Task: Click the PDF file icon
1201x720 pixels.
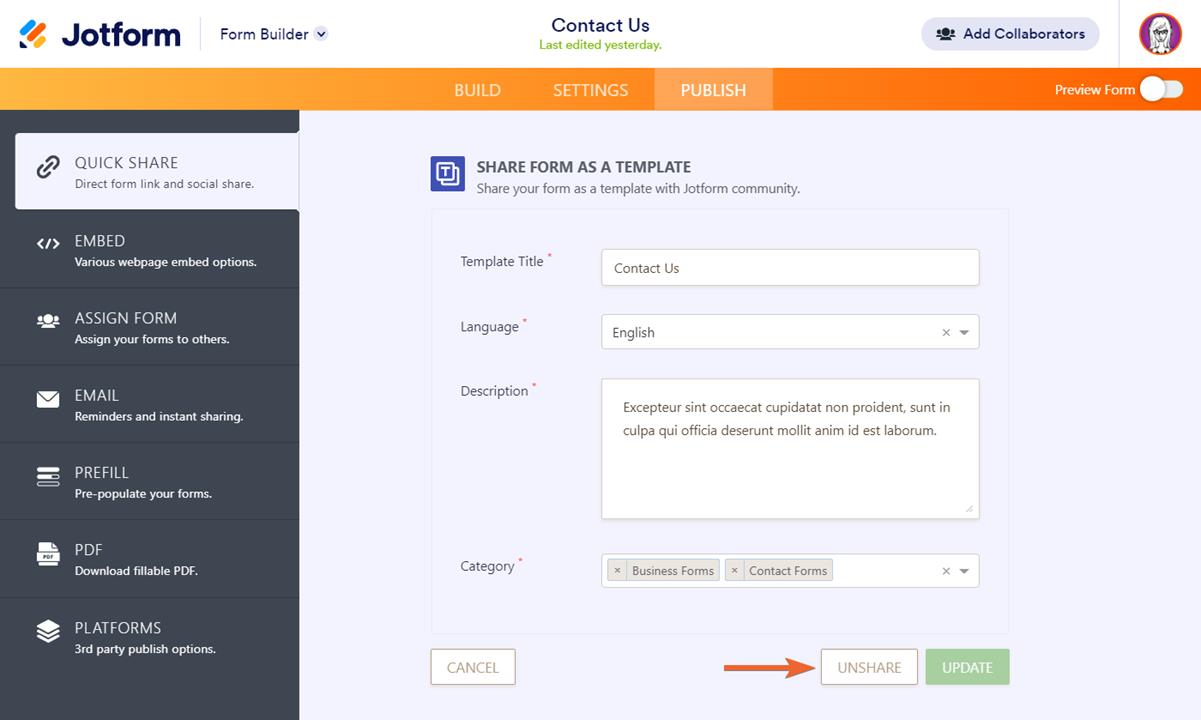Action: coord(48,553)
